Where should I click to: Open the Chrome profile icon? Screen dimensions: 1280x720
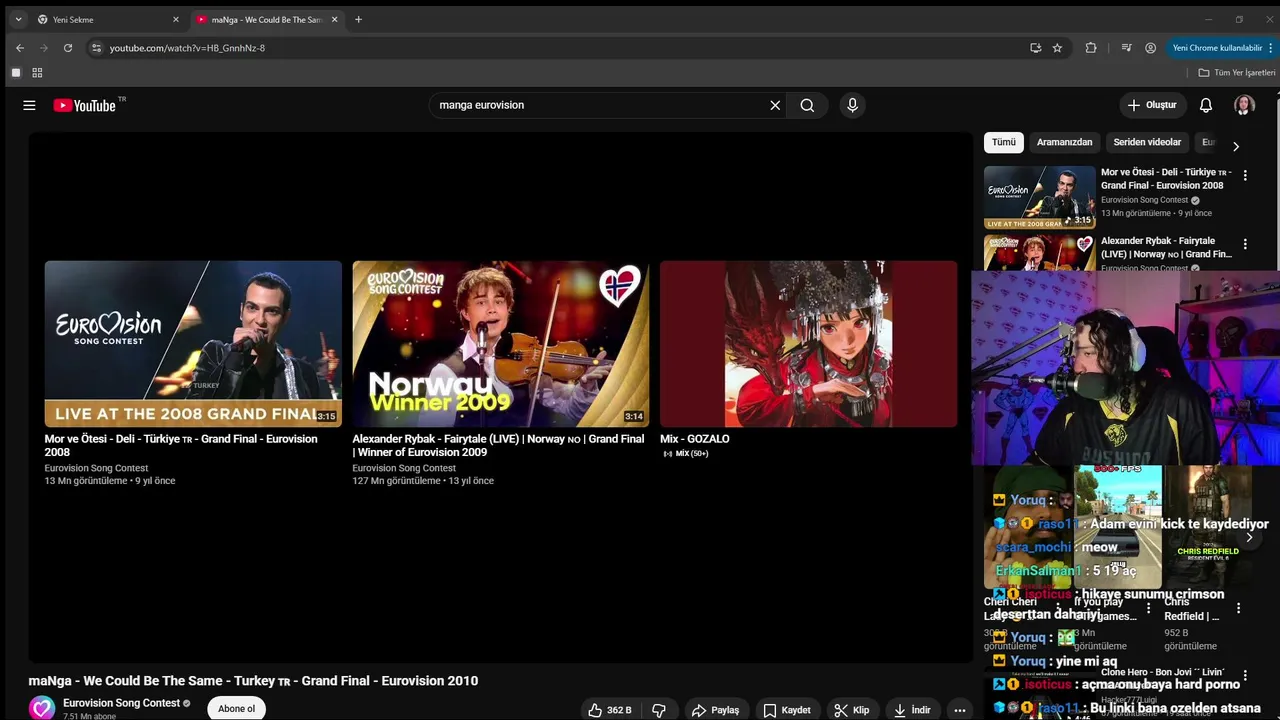(x=1150, y=48)
